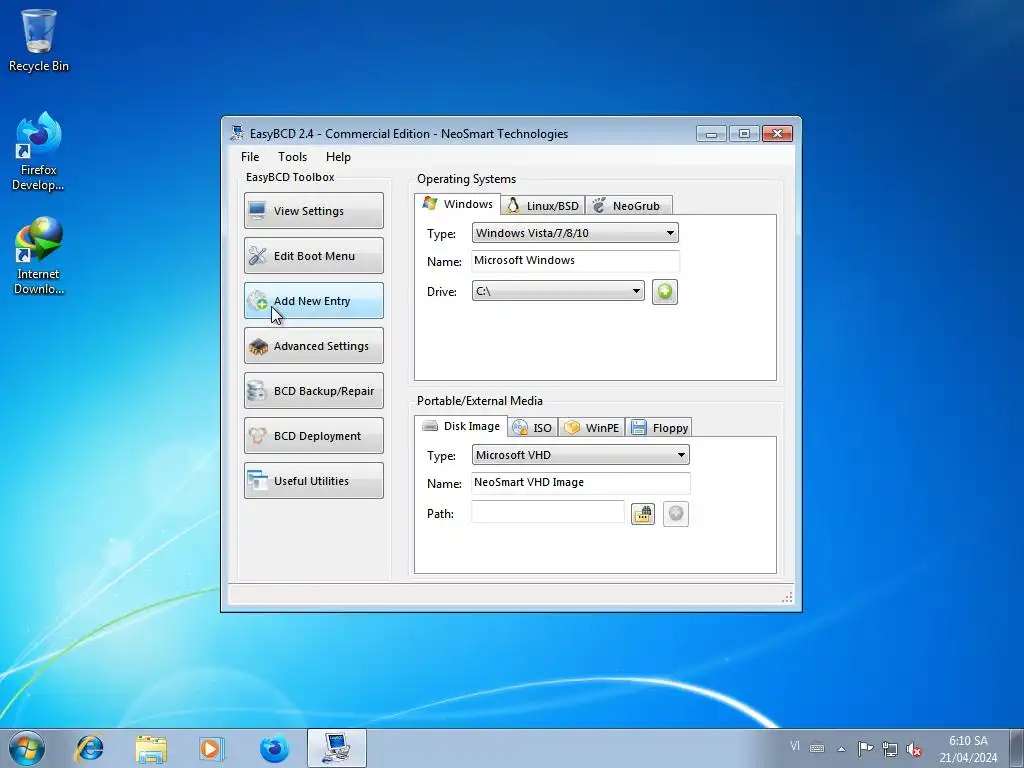The image size is (1024, 768).
Task: Select Internet Download Manager desktop shortcut
Action: 39,256
